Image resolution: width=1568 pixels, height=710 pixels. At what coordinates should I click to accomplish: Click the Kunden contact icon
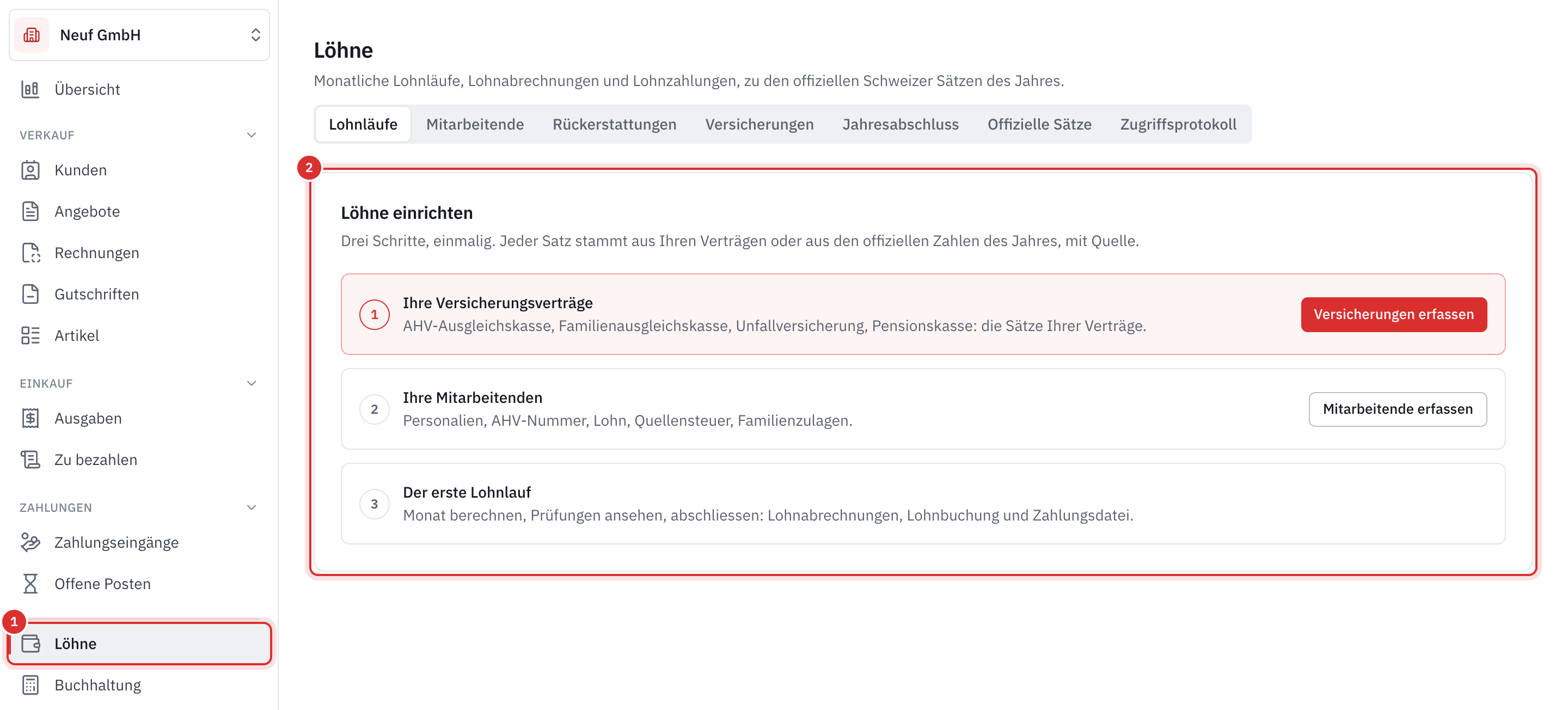point(30,170)
